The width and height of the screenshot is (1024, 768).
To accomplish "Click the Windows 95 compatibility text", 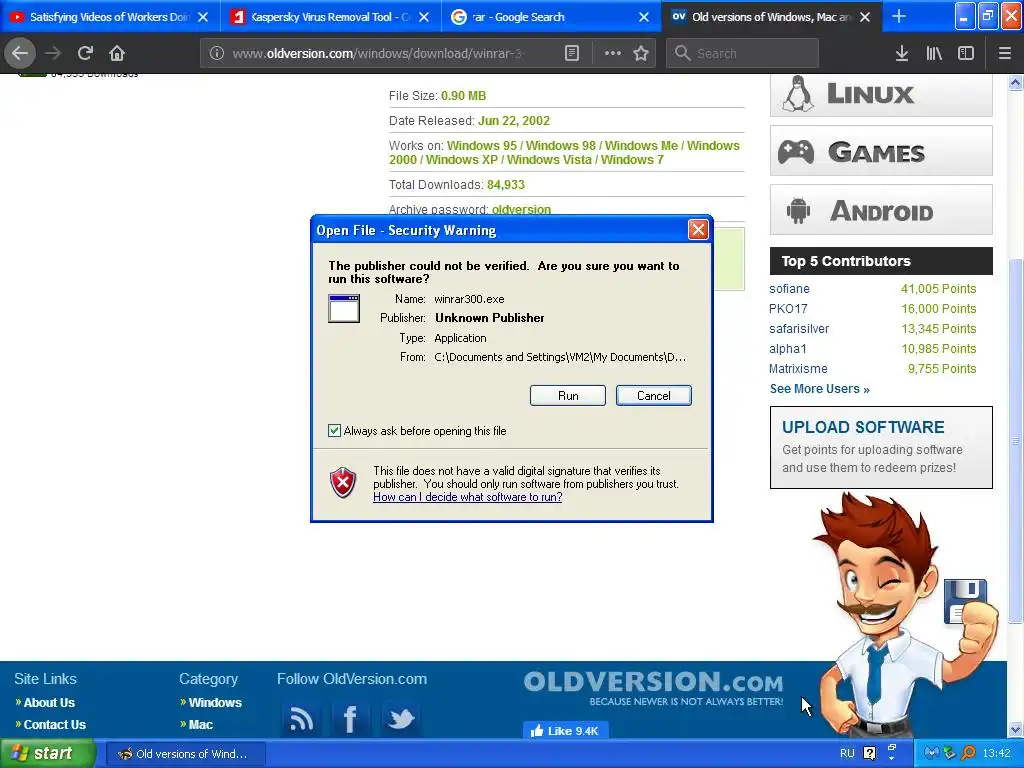I will point(481,146).
